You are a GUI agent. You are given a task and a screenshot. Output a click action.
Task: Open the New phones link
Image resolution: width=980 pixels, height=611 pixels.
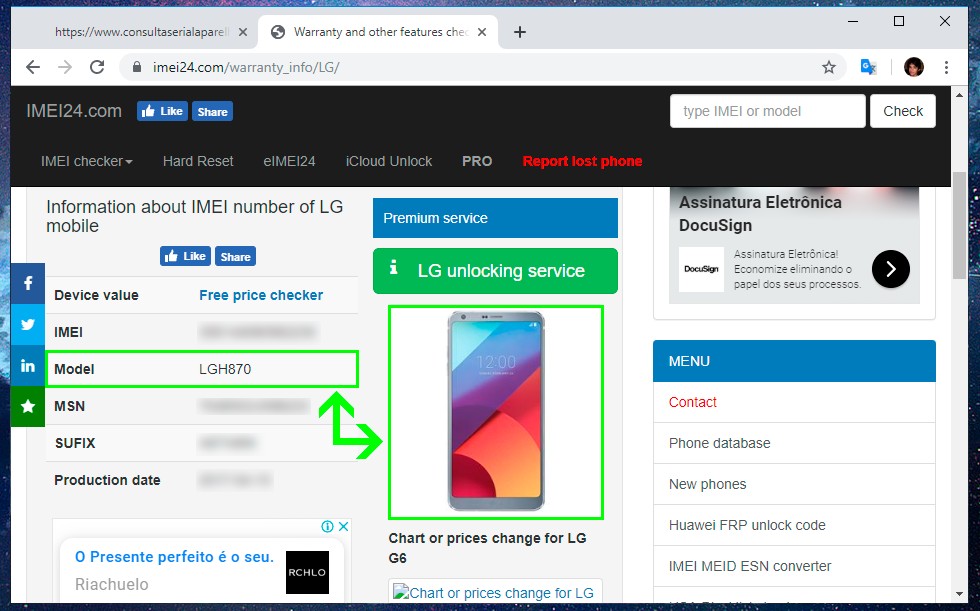[x=708, y=484]
